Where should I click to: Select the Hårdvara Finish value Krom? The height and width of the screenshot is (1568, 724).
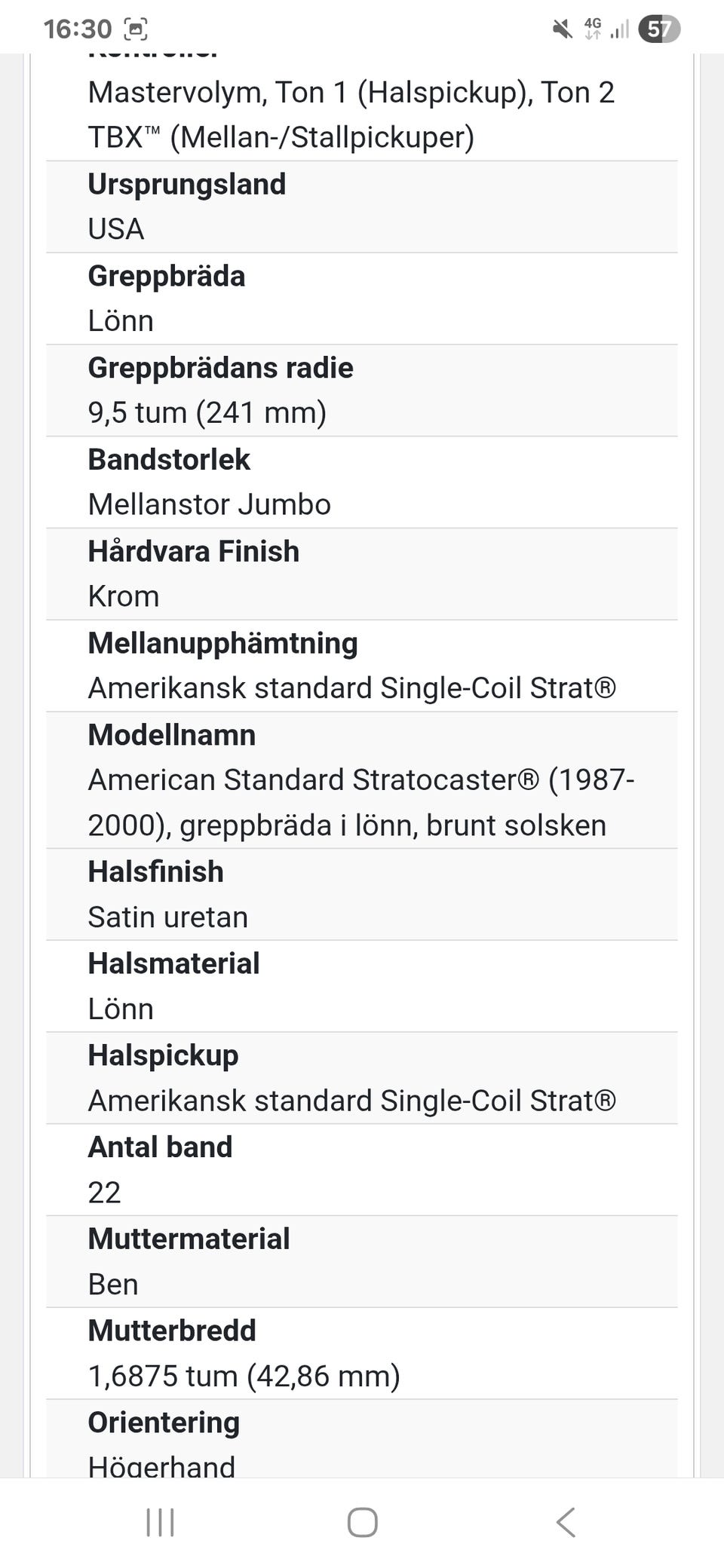[124, 596]
